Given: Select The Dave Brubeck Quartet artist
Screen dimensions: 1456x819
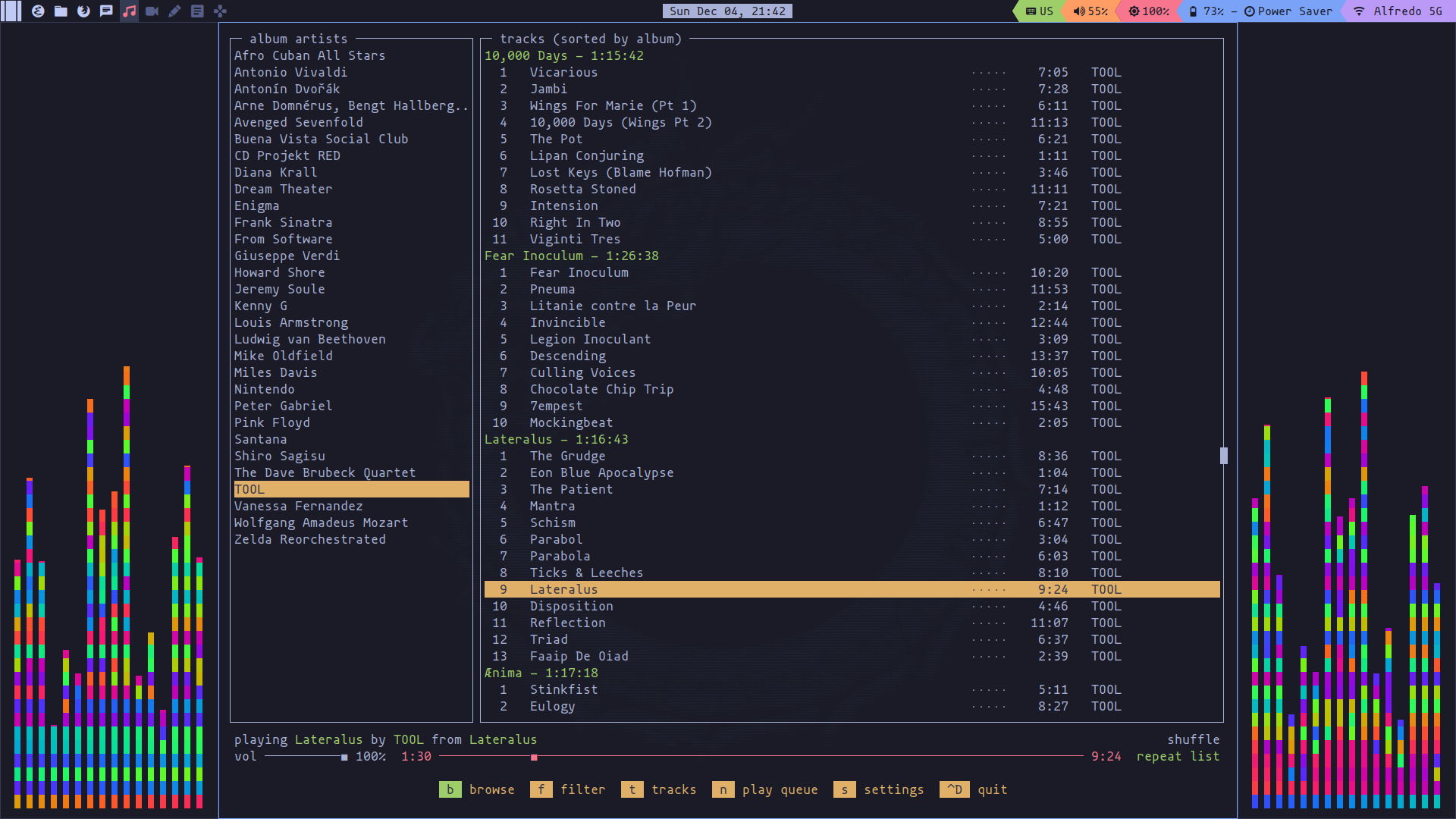Looking at the screenshot, I should (325, 472).
